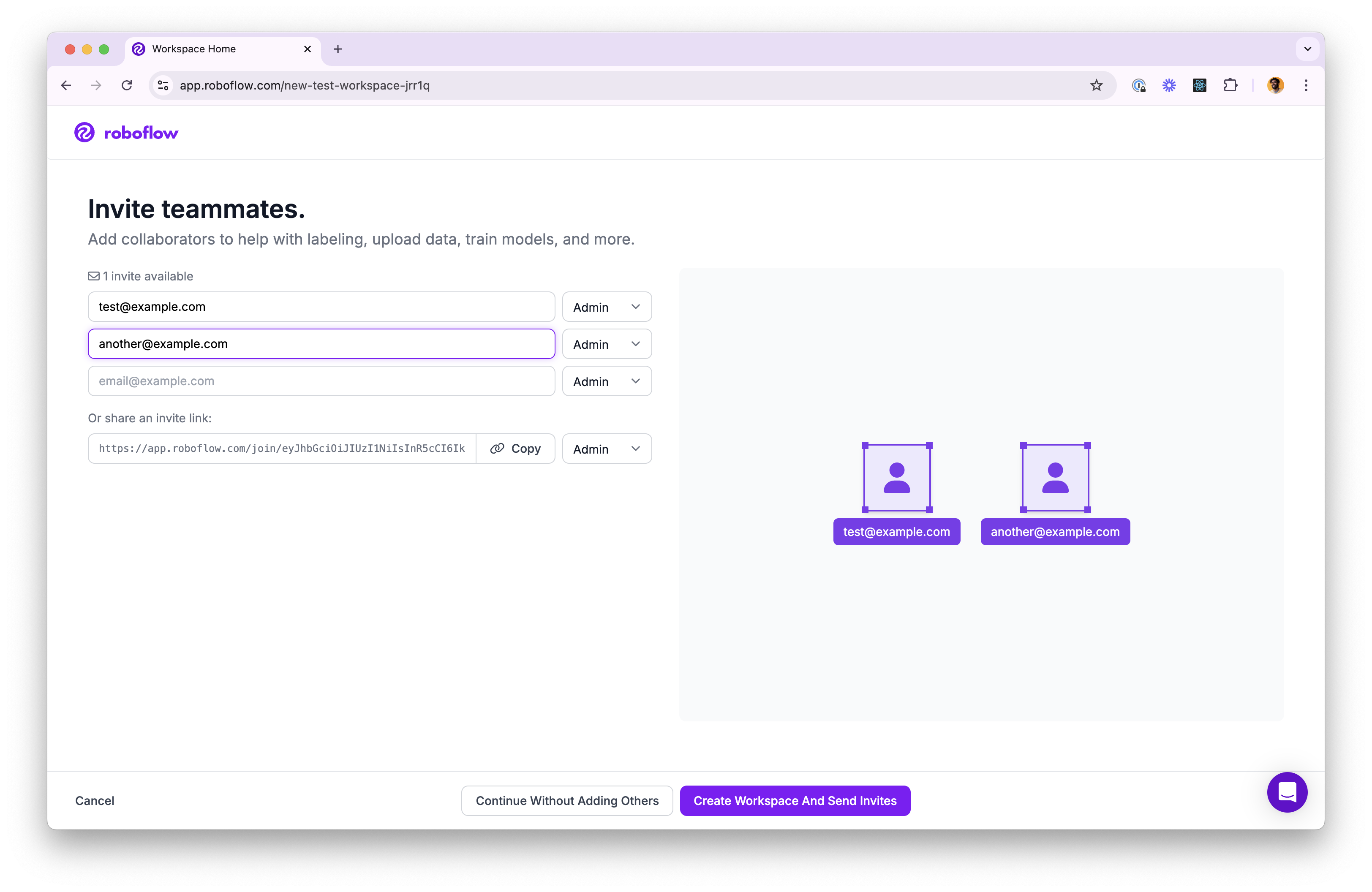This screenshot has height=892, width=1372.
Task: Select the invite link URL text
Action: point(281,448)
